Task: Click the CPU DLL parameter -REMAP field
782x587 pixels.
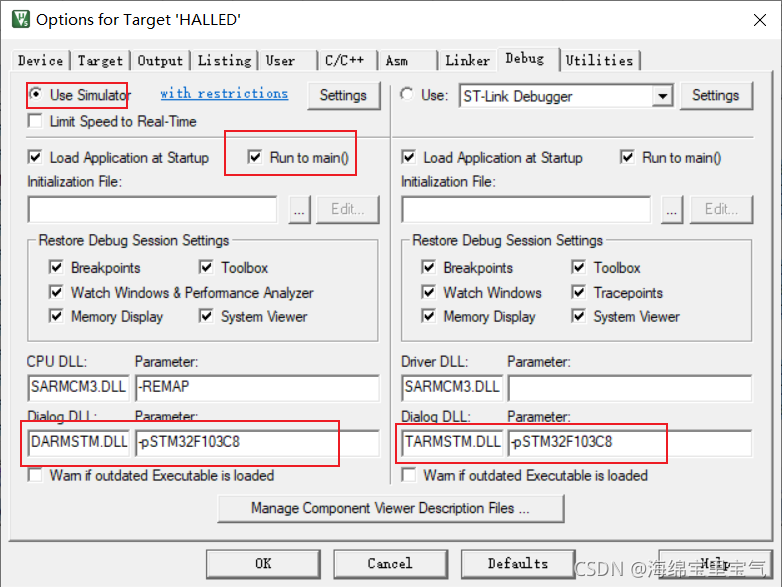Action: coord(257,388)
